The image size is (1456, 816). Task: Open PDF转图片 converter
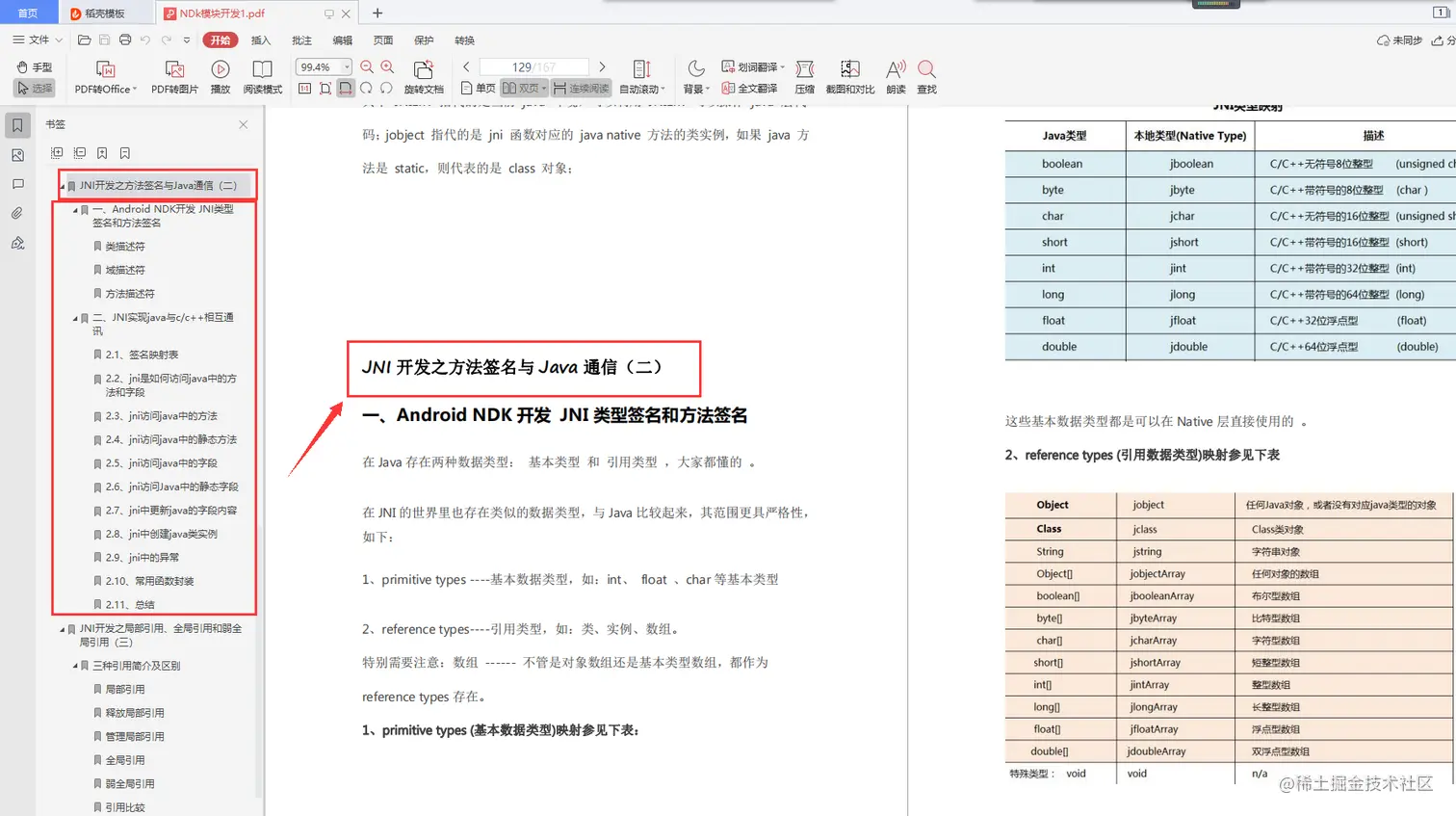[x=174, y=77]
